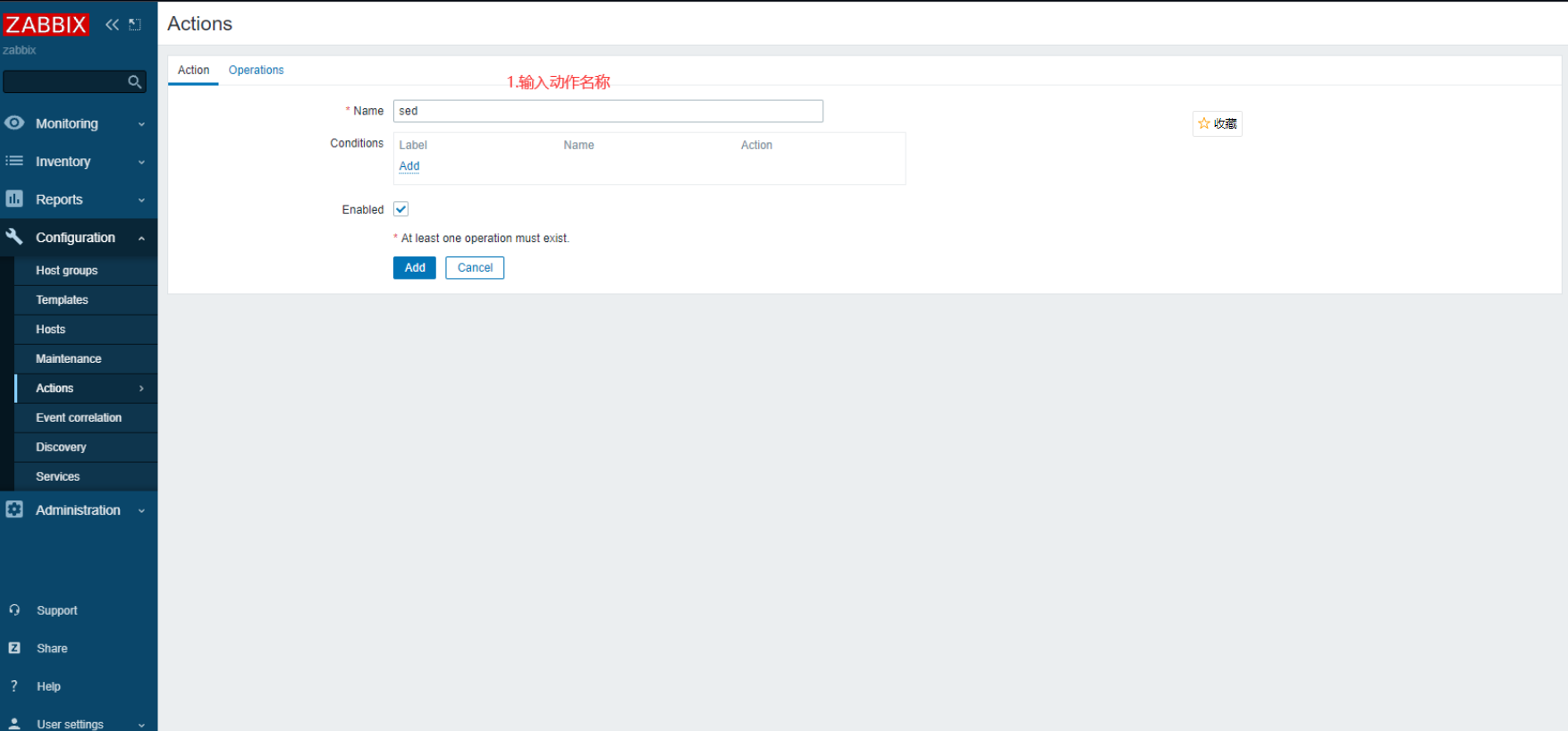
Task: Click the Support headset icon
Action: point(14,610)
